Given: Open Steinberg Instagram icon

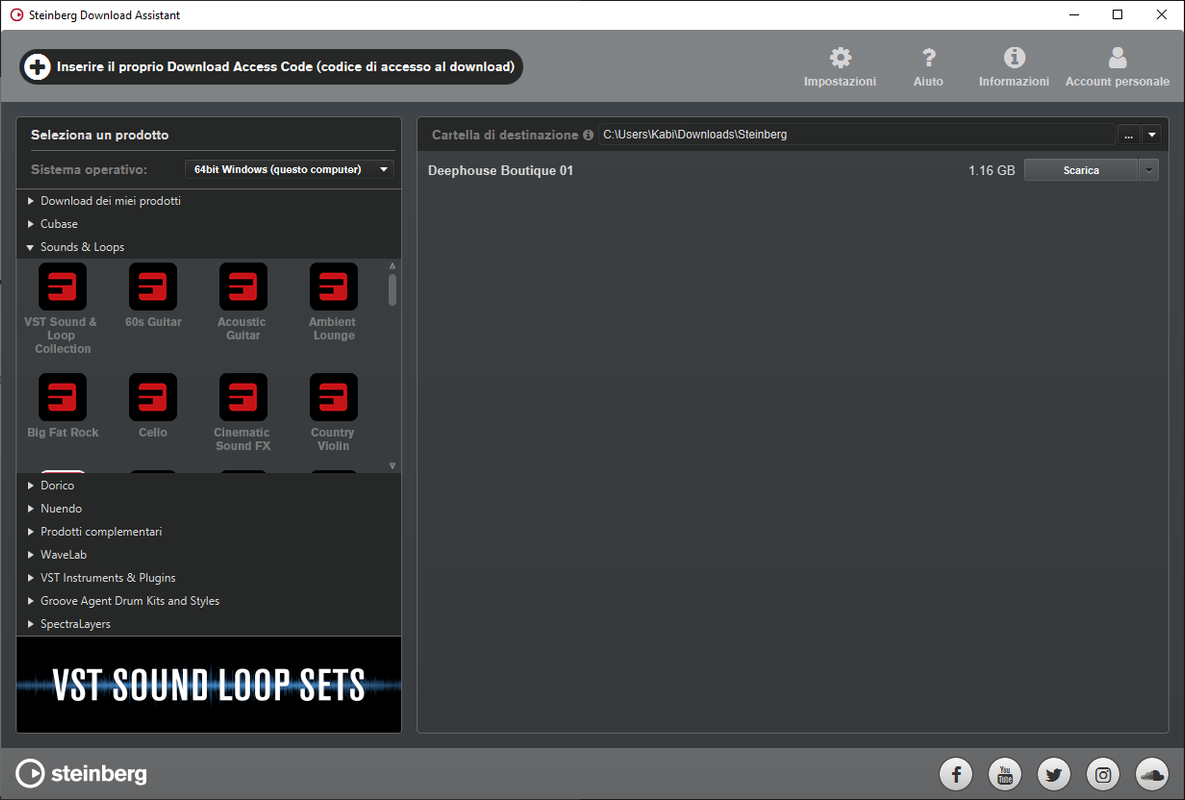Looking at the screenshot, I should pyautogui.click(x=1103, y=774).
